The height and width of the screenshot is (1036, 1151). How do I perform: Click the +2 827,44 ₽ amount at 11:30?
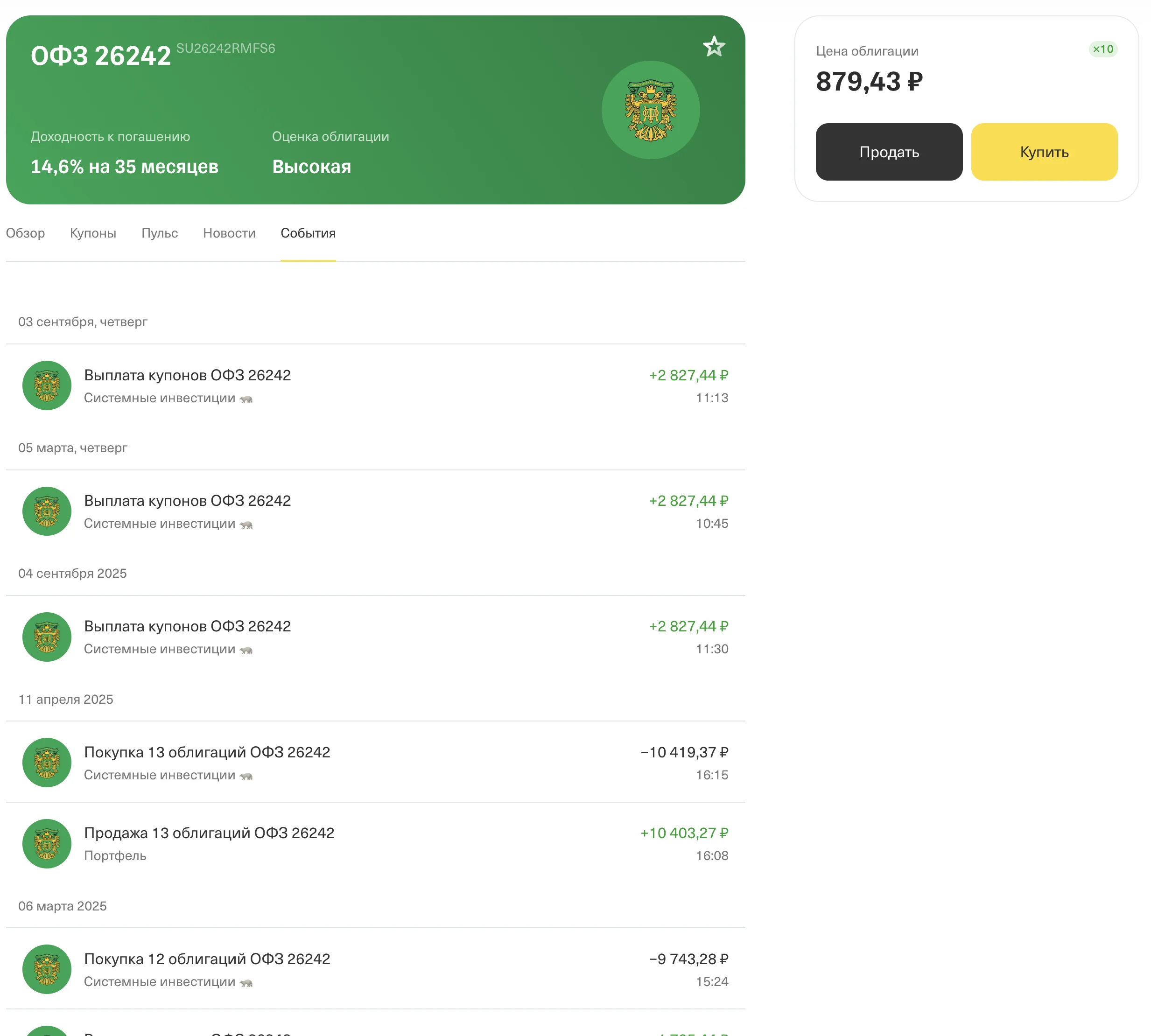689,626
